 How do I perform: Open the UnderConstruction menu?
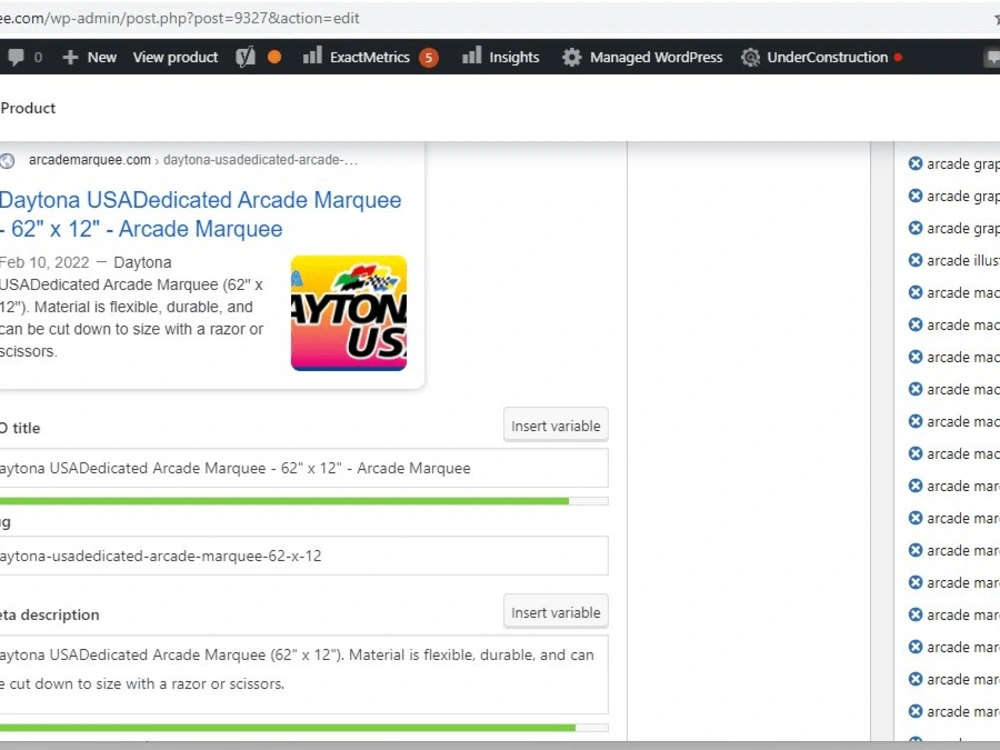coord(821,57)
